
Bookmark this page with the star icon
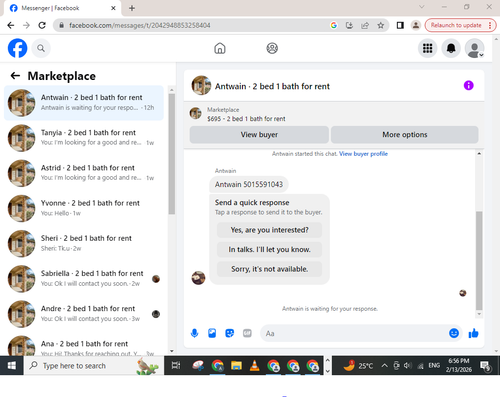coord(381,25)
